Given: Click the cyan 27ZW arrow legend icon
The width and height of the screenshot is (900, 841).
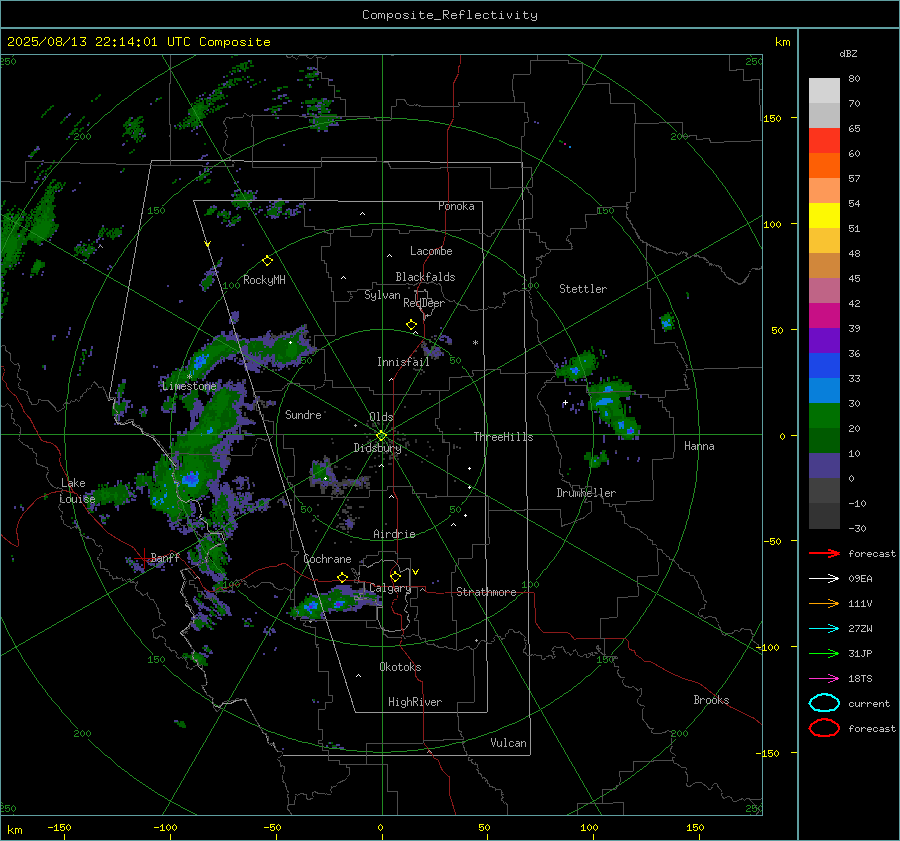Looking at the screenshot, I should 824,629.
